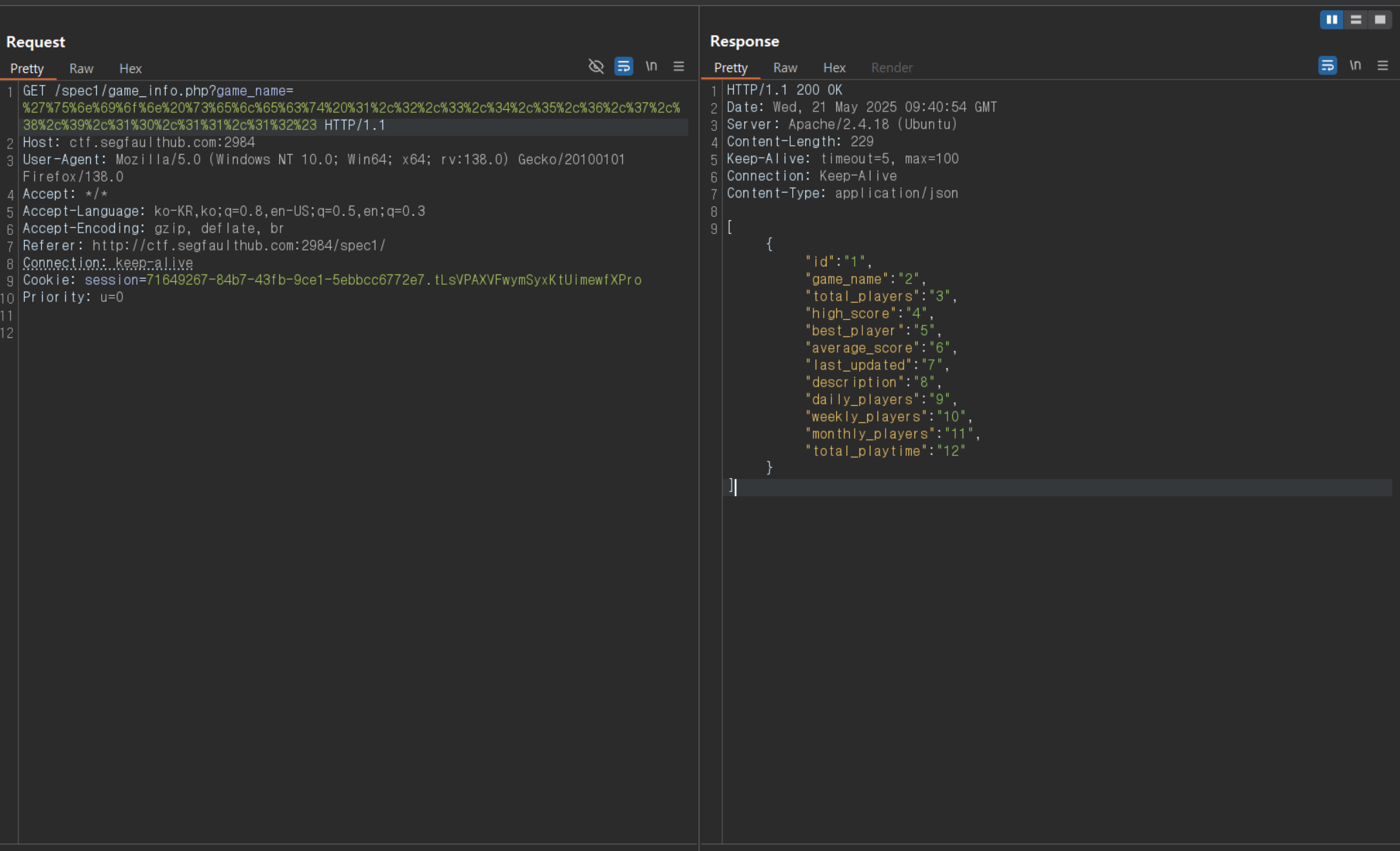Click the Accept-Encoding header line
This screenshot has height=851, width=1400.
click(x=153, y=228)
